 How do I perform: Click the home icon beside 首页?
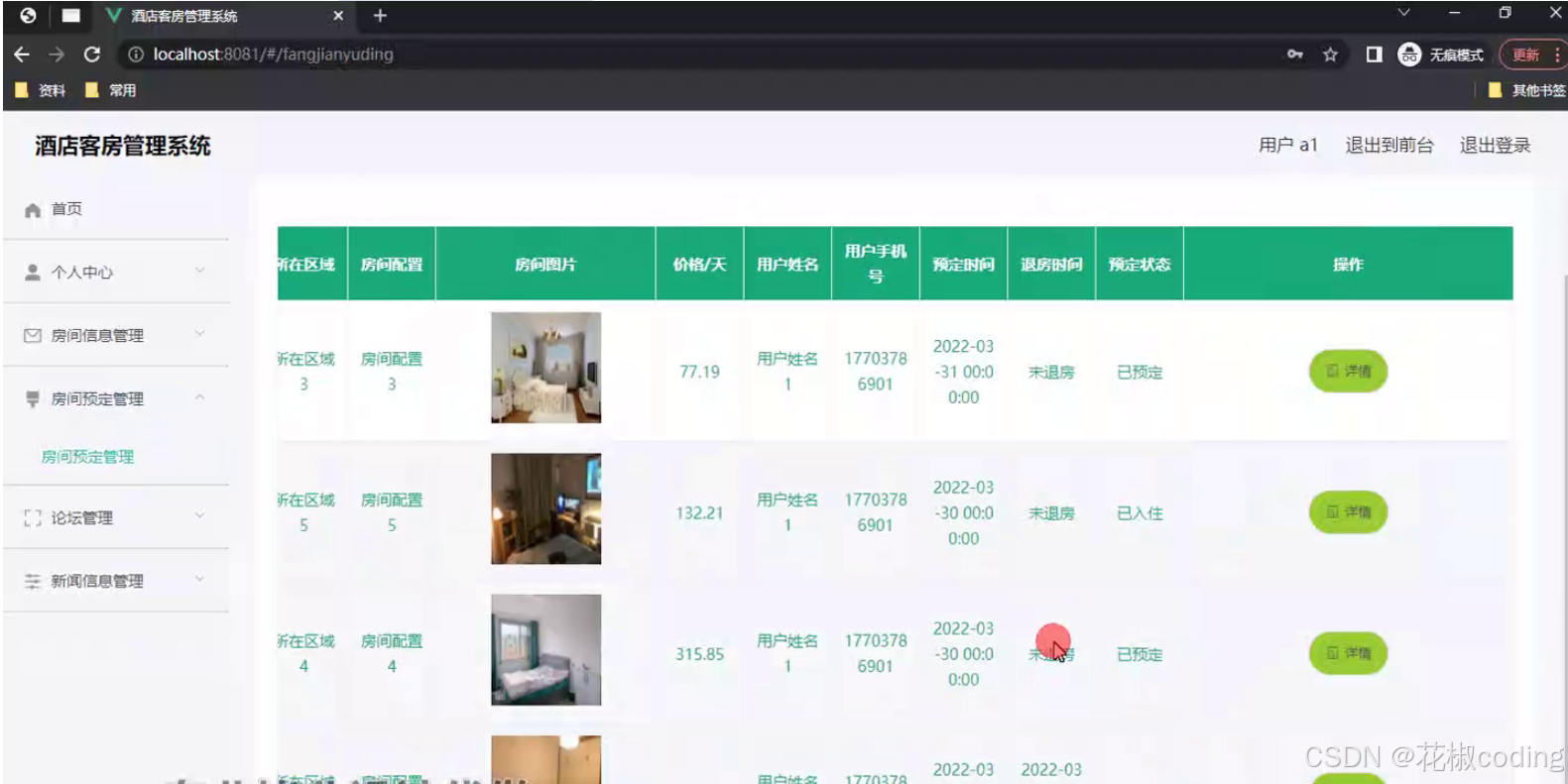tap(33, 210)
